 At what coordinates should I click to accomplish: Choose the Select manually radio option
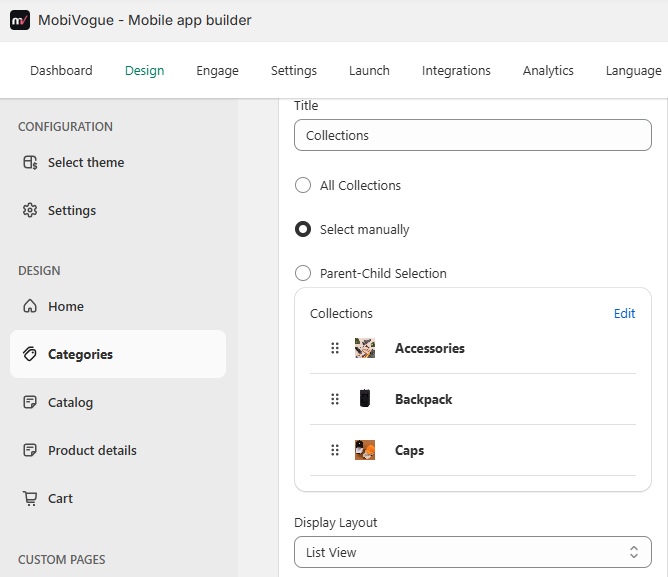[x=303, y=229]
